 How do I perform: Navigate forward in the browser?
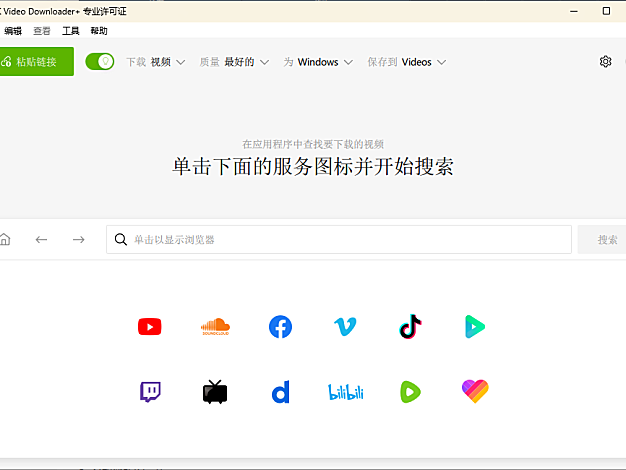pyautogui.click(x=79, y=239)
